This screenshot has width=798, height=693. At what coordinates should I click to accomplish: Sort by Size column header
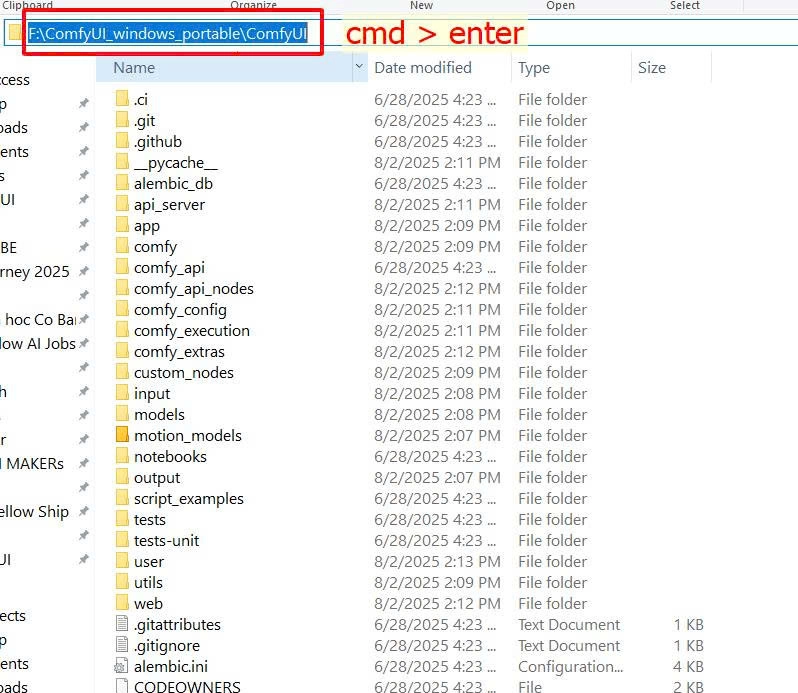click(652, 68)
